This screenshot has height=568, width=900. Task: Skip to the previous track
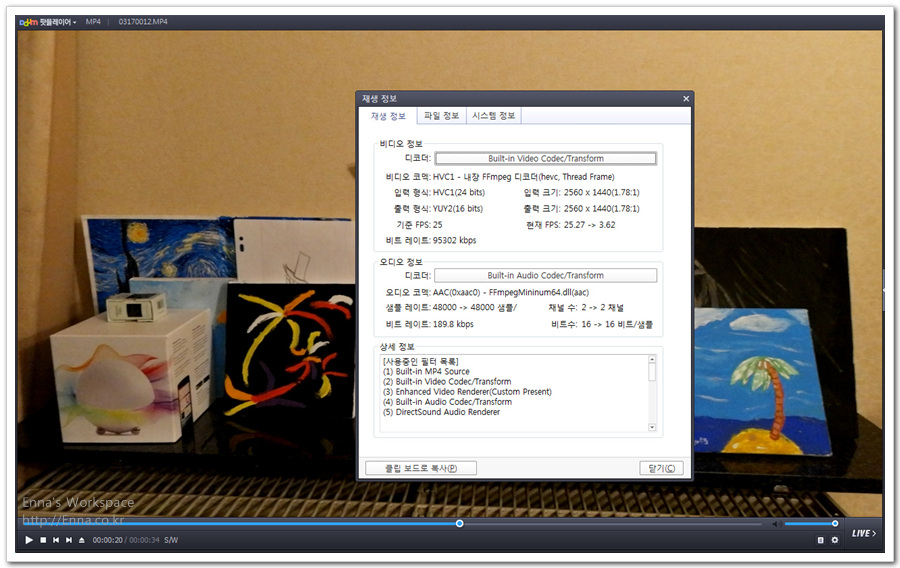pos(56,540)
